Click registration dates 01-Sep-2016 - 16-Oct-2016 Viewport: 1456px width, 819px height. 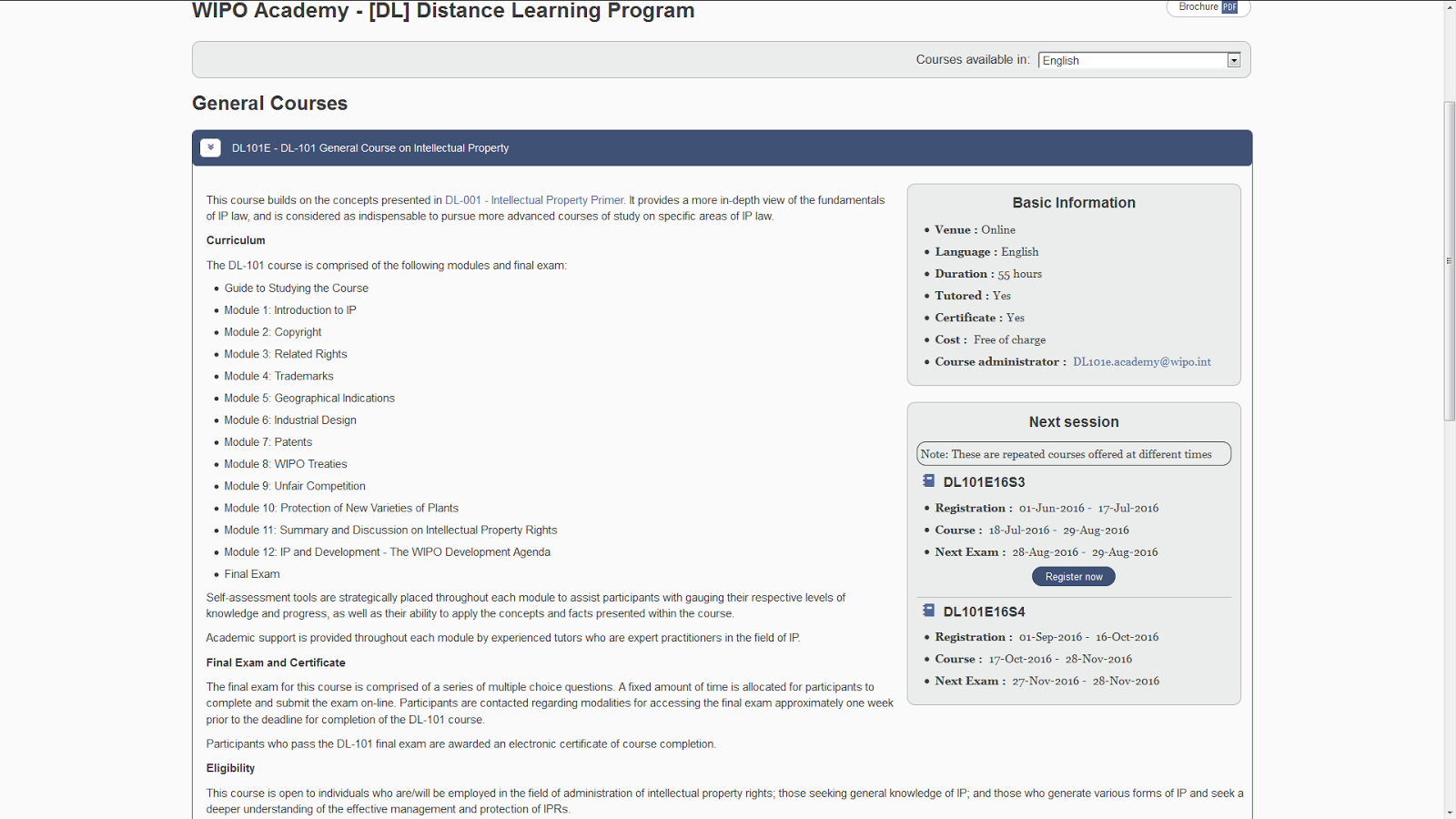[x=1089, y=637]
